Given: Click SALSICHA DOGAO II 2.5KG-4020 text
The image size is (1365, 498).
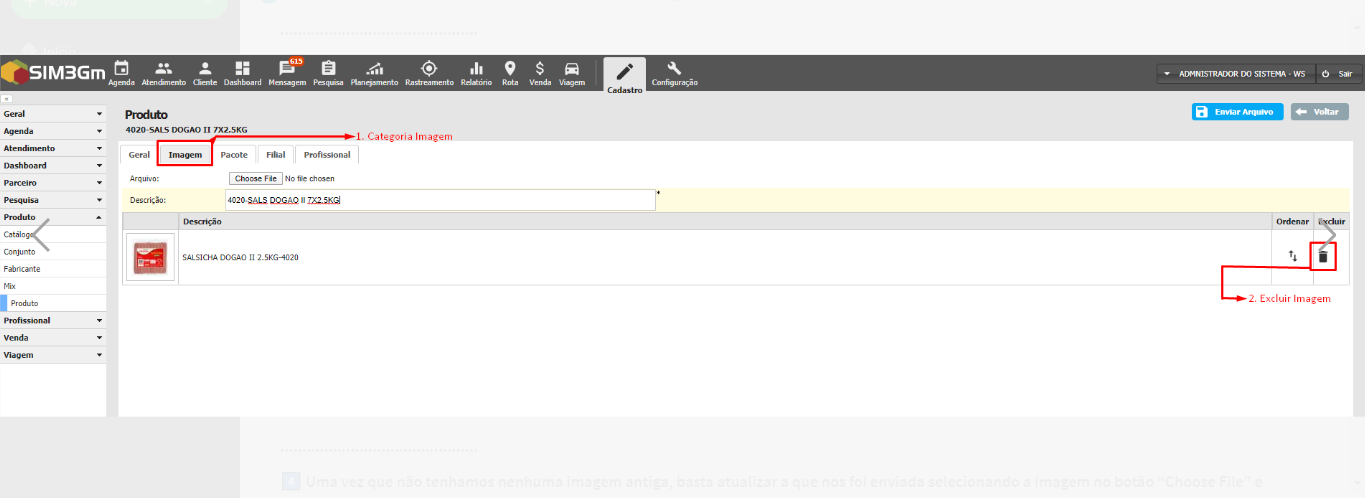Looking at the screenshot, I should click(x=240, y=257).
